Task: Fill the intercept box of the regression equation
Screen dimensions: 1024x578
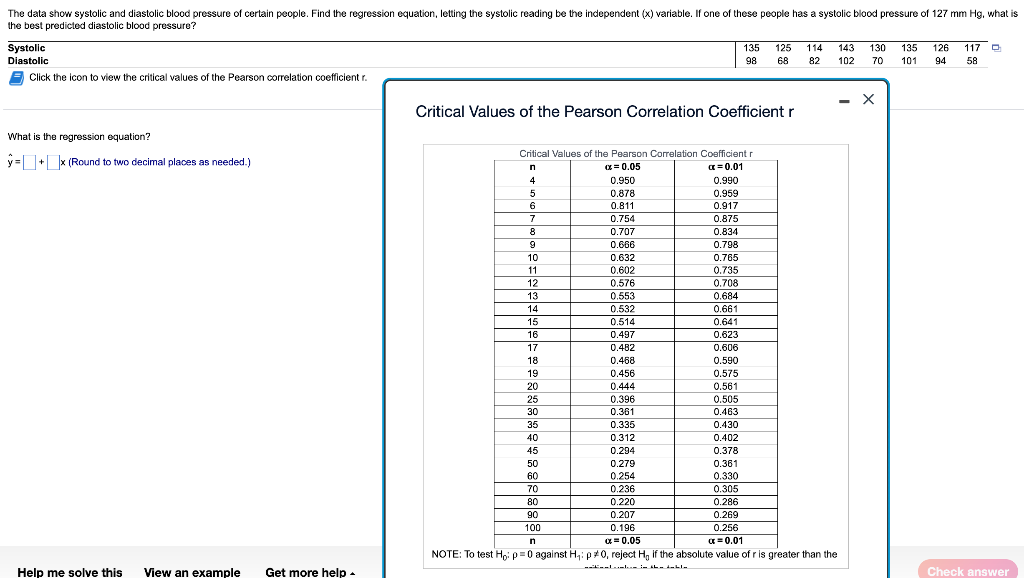Action: (29, 162)
